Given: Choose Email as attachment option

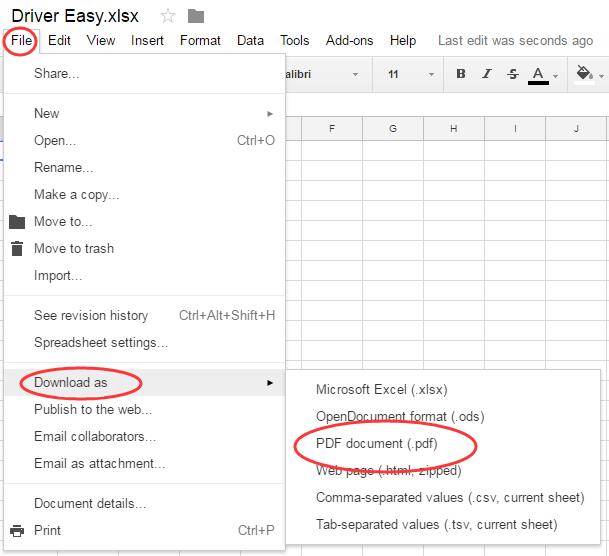Looking at the screenshot, I should coord(99,463).
